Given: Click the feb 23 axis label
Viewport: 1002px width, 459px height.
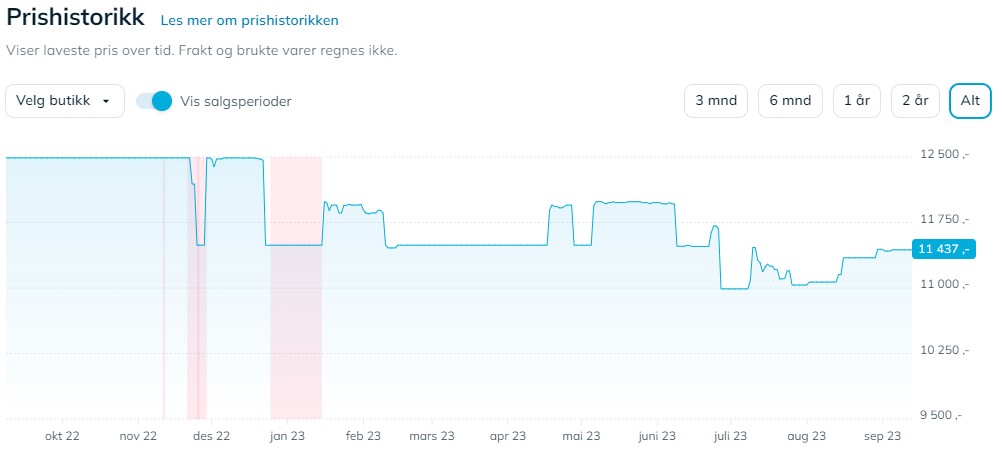Looking at the screenshot, I should 363,436.
